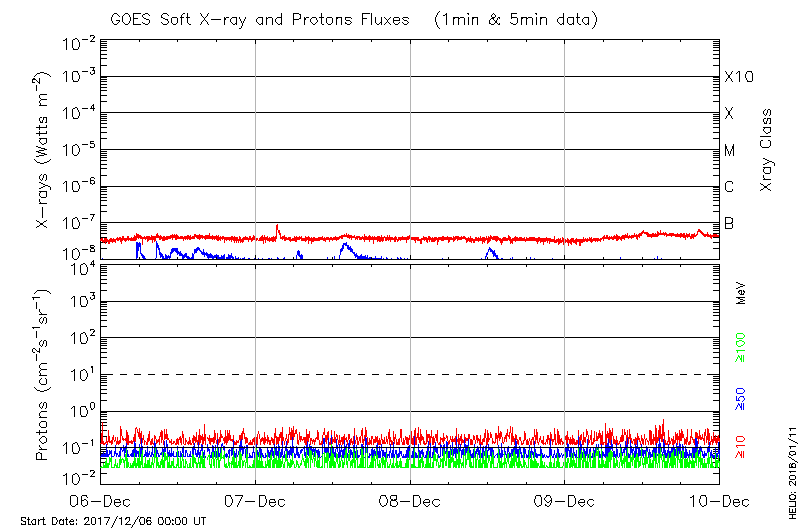Click the C flare class label
This screenshot has width=800, height=530.
pos(730,187)
